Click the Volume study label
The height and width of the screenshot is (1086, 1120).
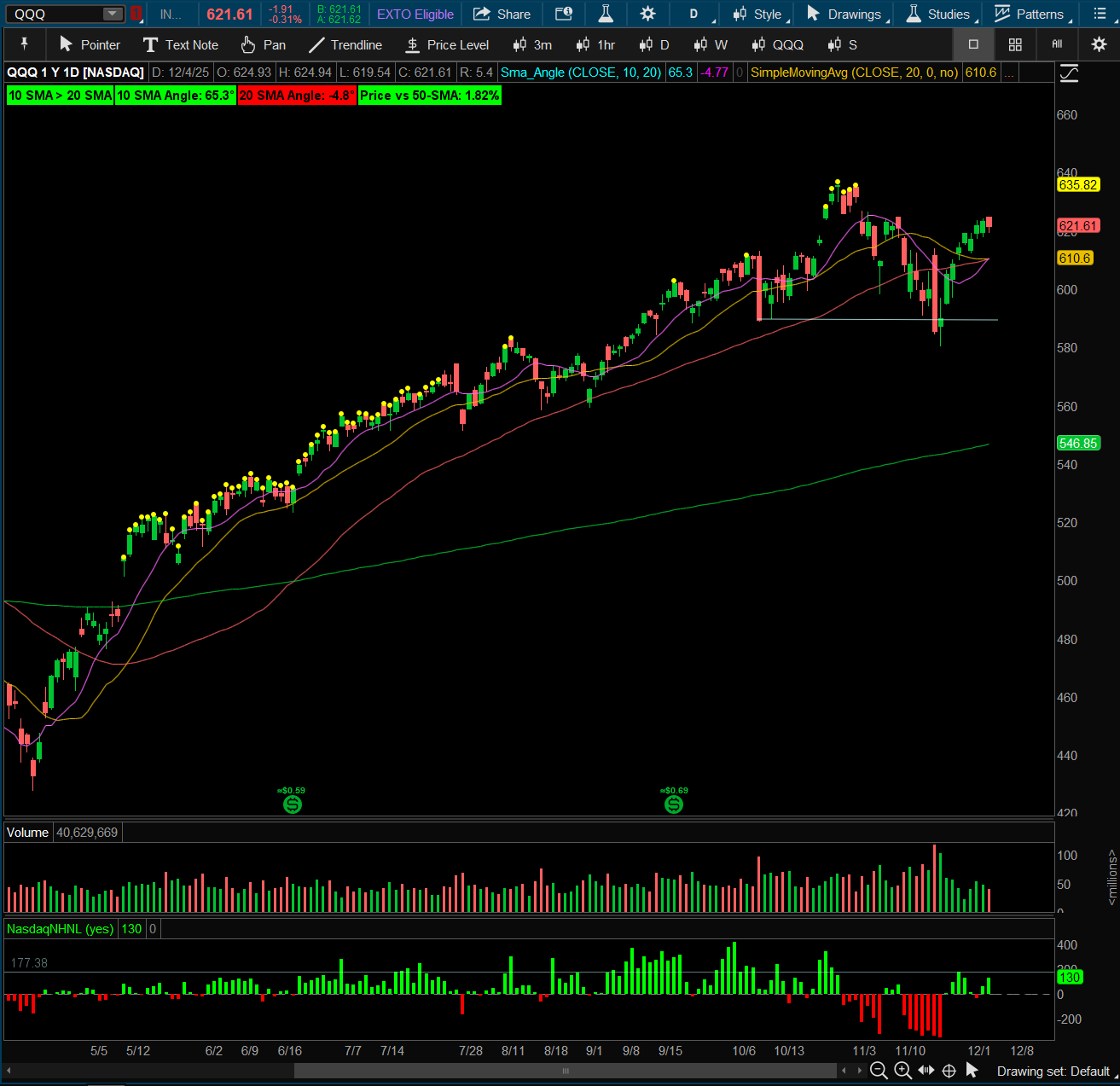tap(27, 833)
